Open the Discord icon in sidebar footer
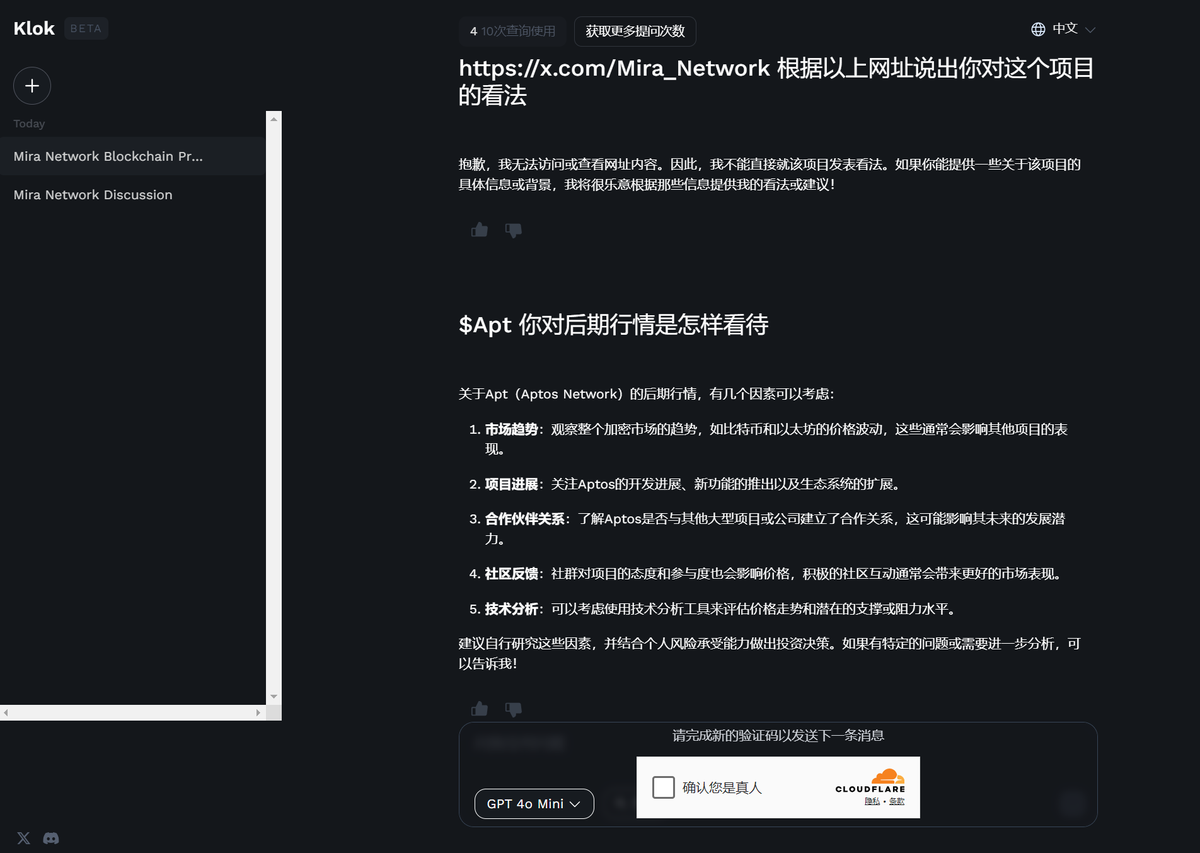 (51, 838)
